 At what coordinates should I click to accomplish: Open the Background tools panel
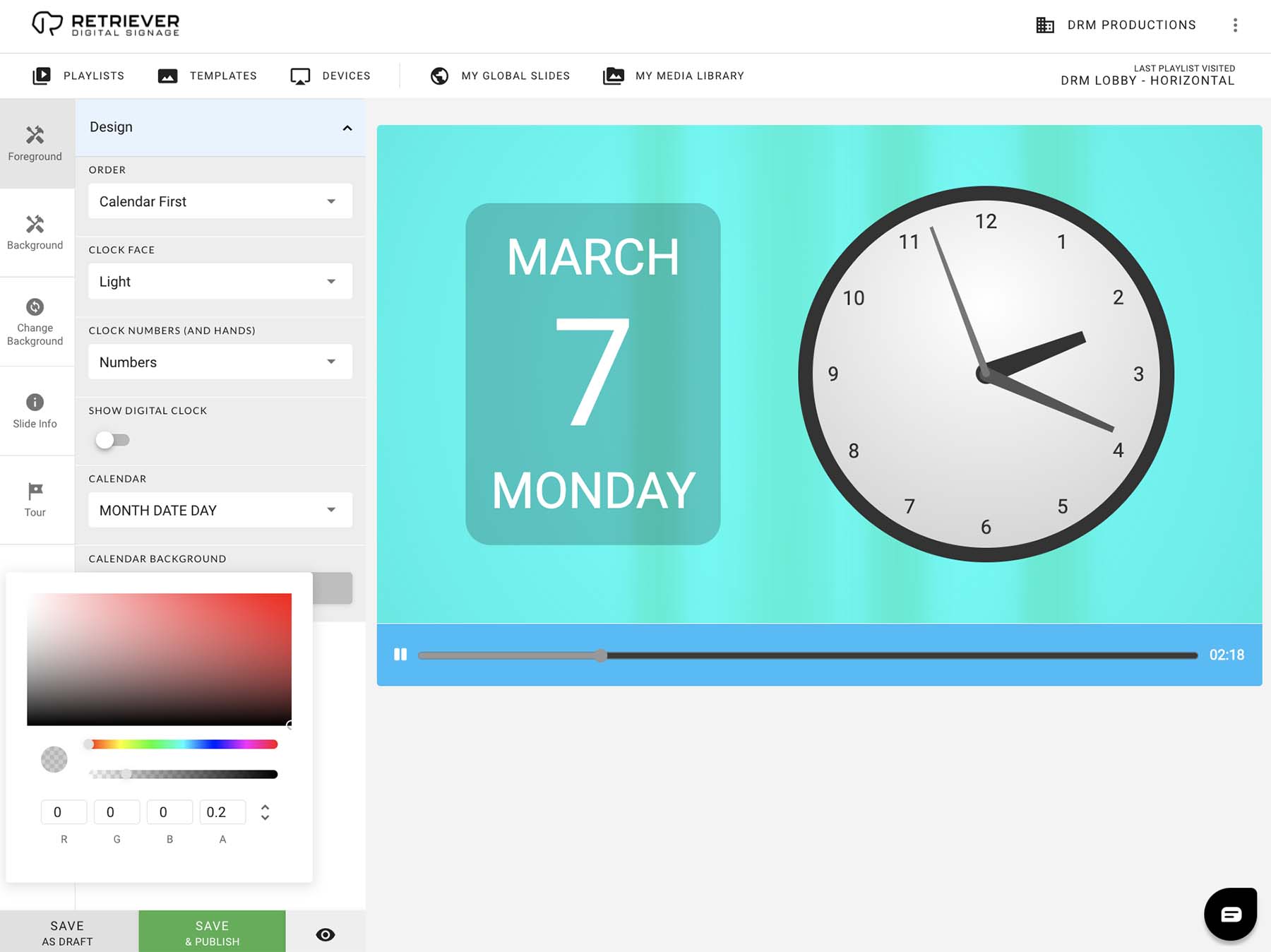coord(35,232)
